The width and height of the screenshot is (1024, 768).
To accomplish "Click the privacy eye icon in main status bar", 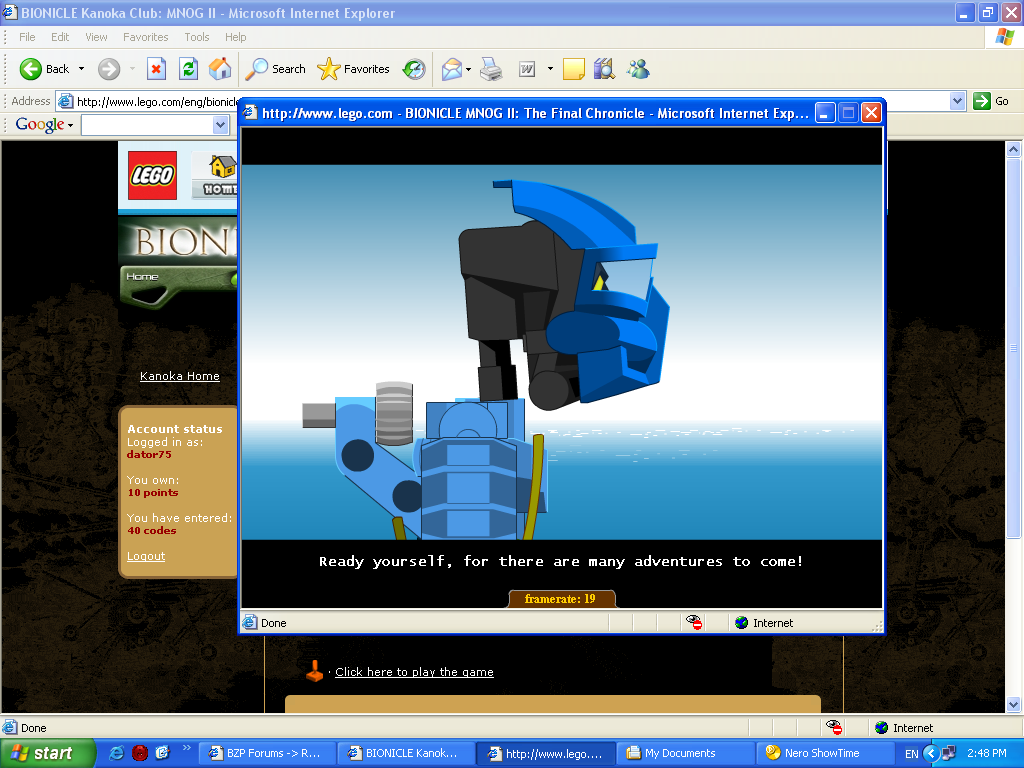I will (x=833, y=727).
